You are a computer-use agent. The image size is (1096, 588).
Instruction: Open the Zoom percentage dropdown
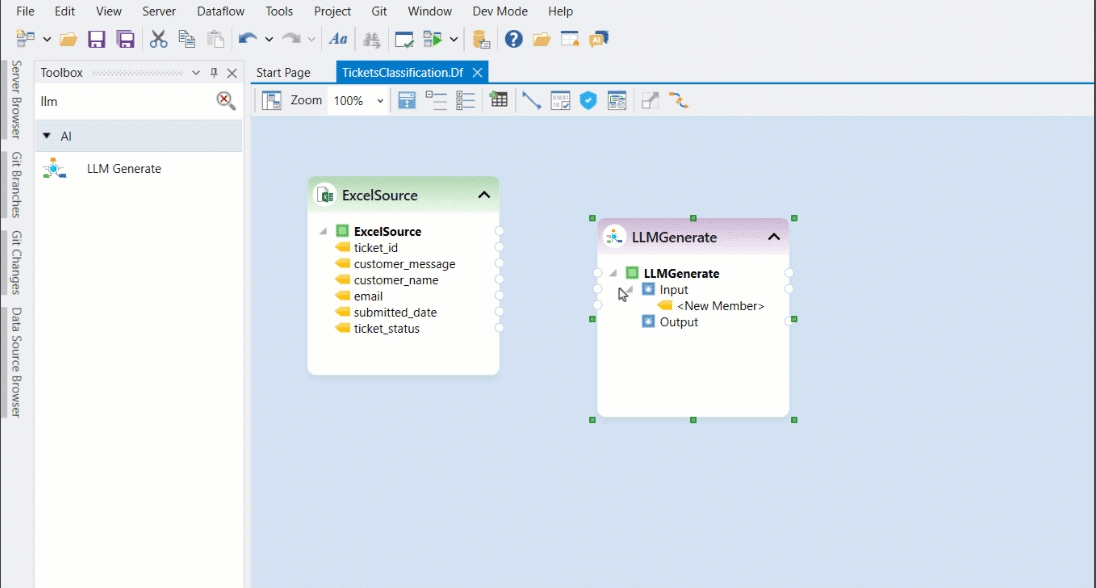click(x=380, y=101)
